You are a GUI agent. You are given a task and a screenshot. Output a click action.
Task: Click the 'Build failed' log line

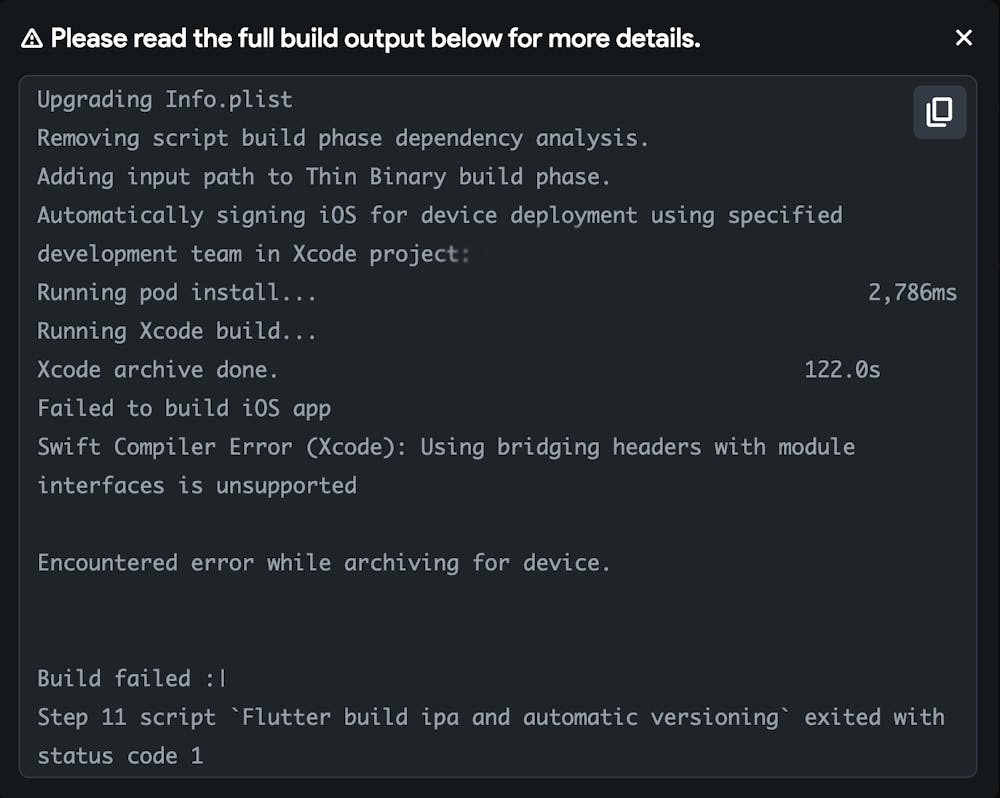coord(130,678)
